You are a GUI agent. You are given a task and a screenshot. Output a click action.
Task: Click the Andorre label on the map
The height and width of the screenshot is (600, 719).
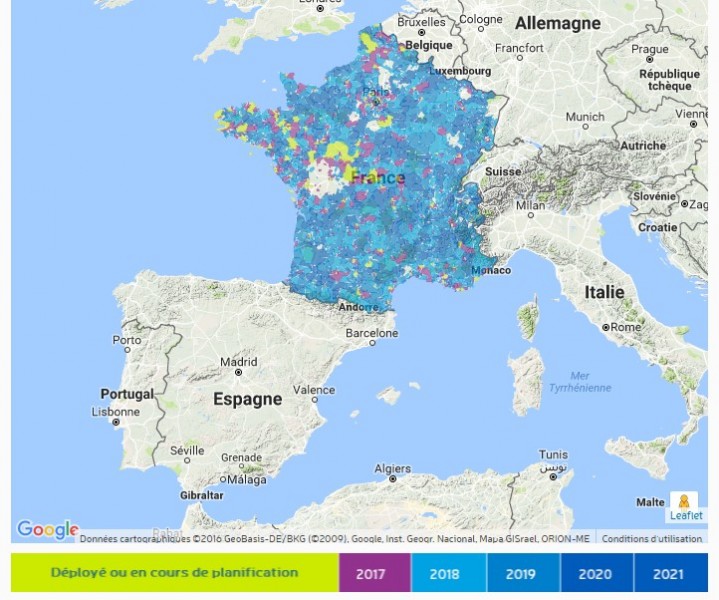(358, 307)
